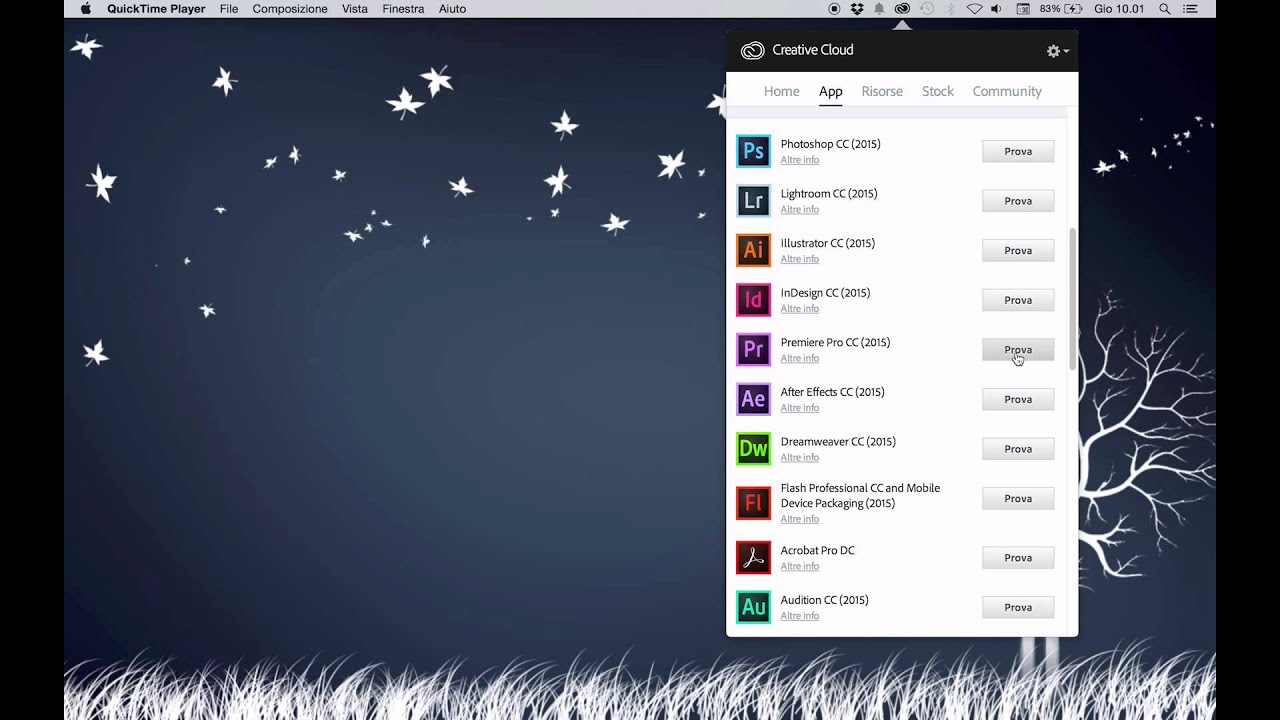
Task: Click the Dreamweaver CC app icon
Action: pyautogui.click(x=753, y=449)
